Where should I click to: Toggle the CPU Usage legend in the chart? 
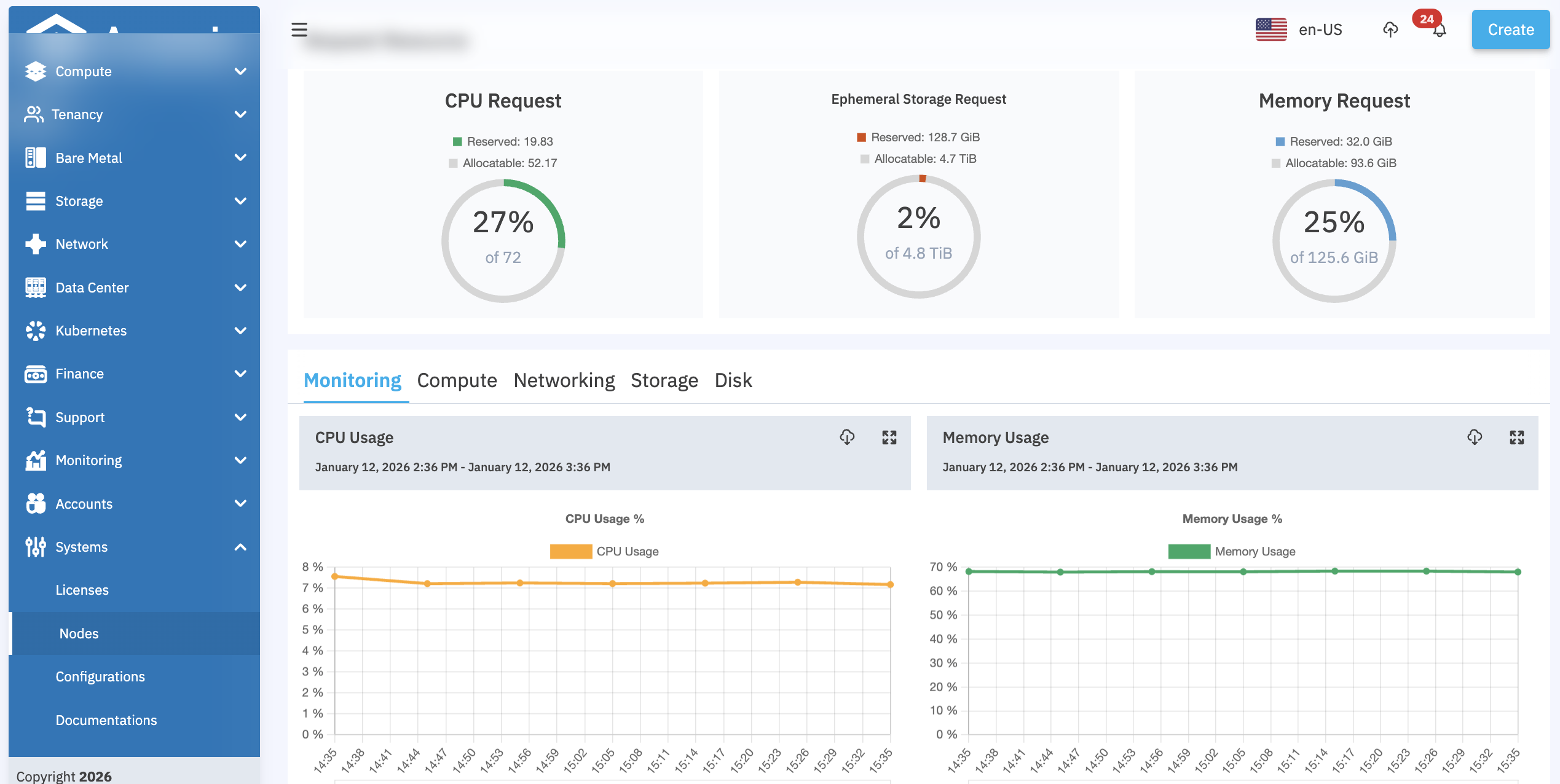coord(605,551)
